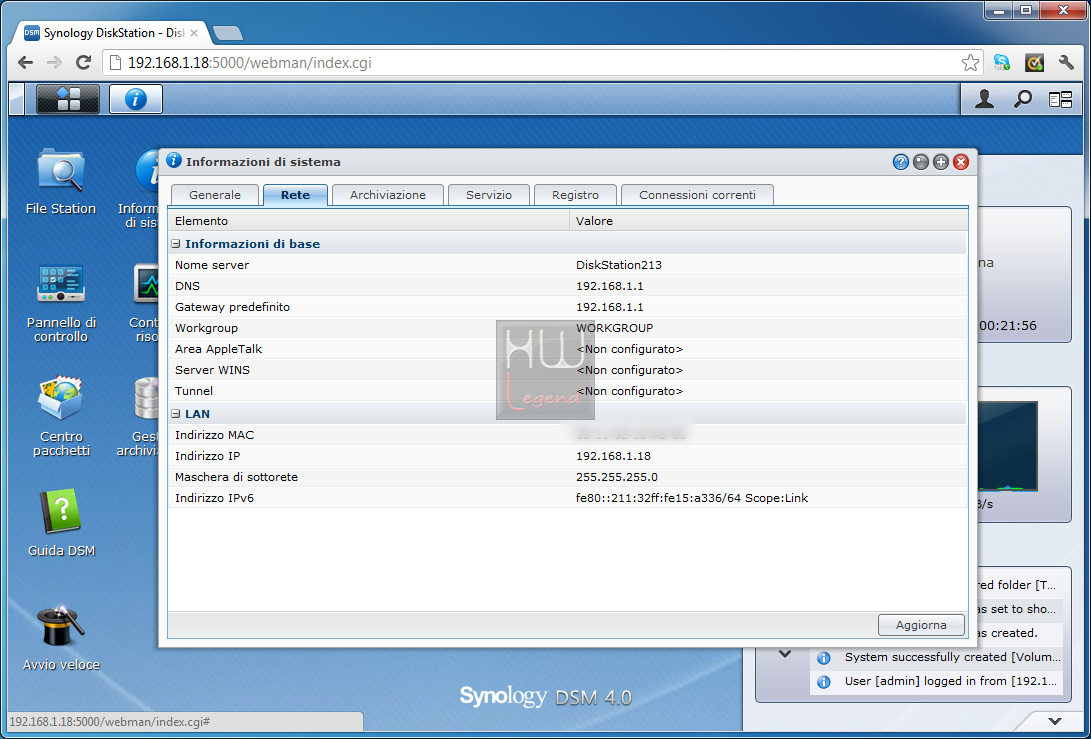Open the Servizio tab
This screenshot has height=739, width=1091.
pyautogui.click(x=488, y=195)
